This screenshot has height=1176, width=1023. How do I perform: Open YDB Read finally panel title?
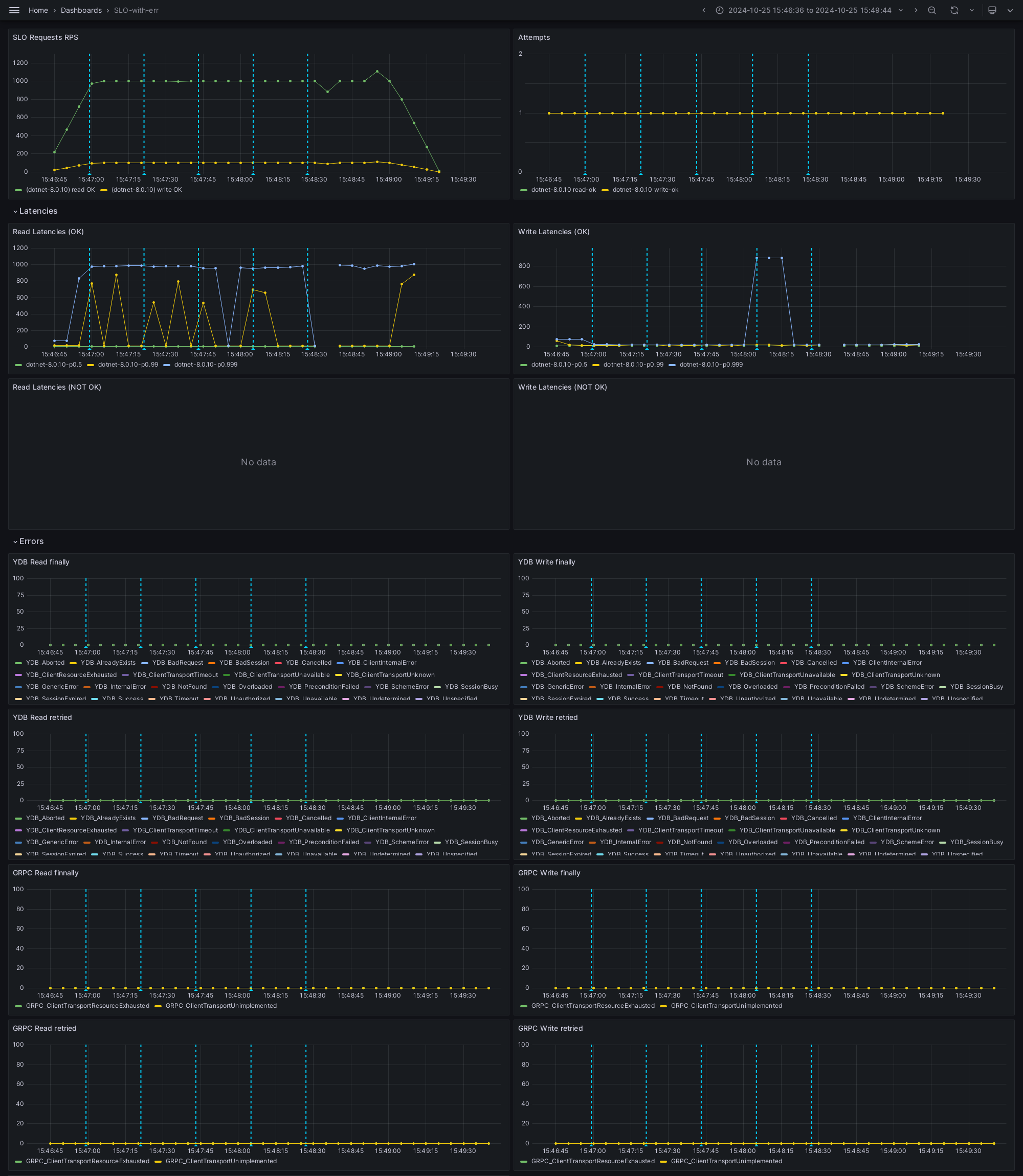41,562
